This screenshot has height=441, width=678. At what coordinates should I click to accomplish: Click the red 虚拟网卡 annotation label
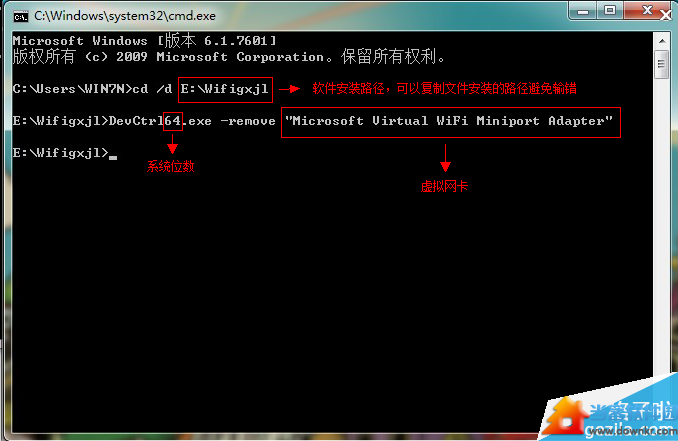444,186
